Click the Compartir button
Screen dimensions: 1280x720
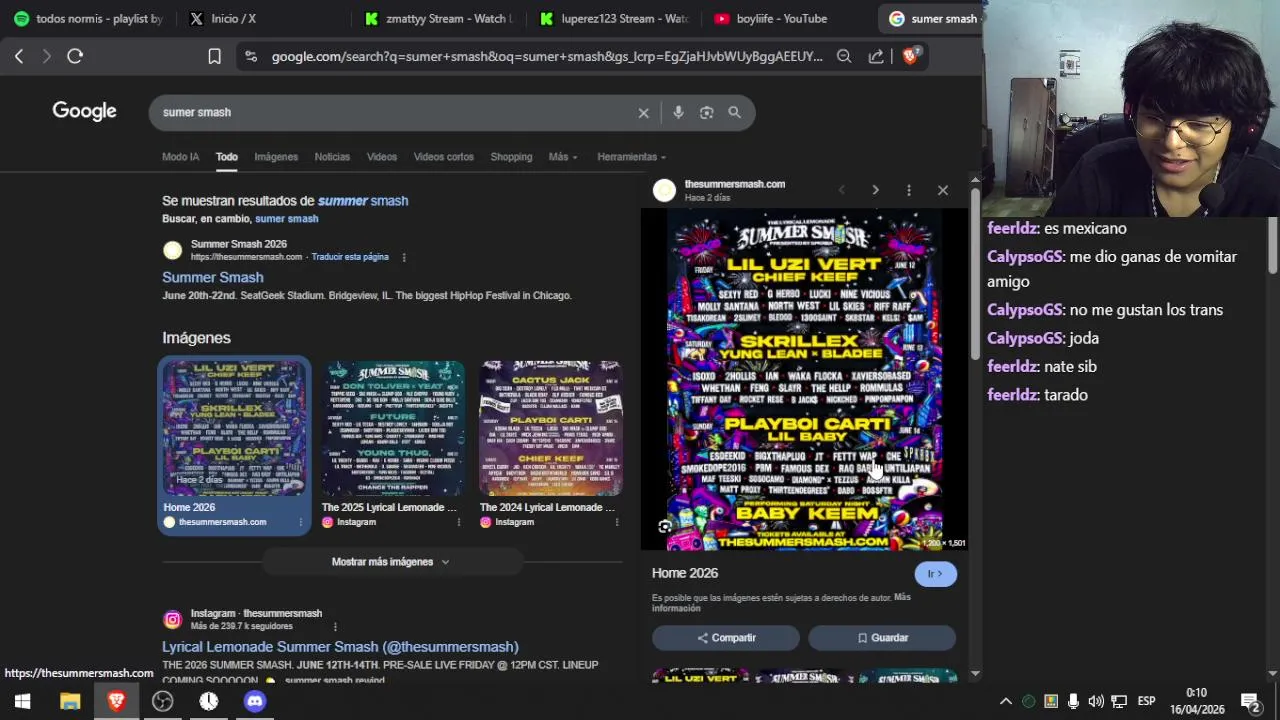726,638
